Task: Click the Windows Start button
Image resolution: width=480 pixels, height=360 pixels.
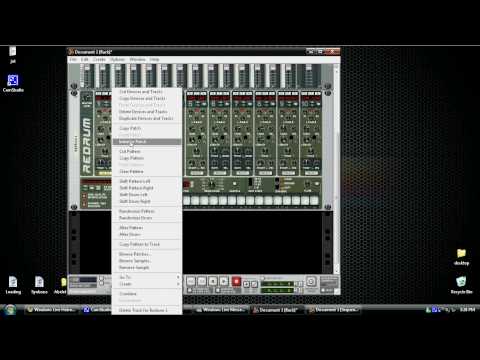Action: tap(10, 310)
